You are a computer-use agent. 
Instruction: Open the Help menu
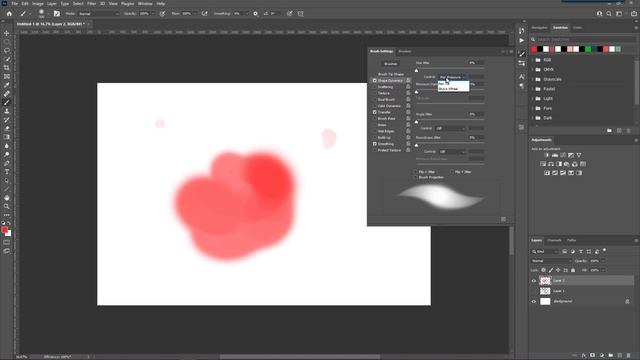[x=161, y=3]
